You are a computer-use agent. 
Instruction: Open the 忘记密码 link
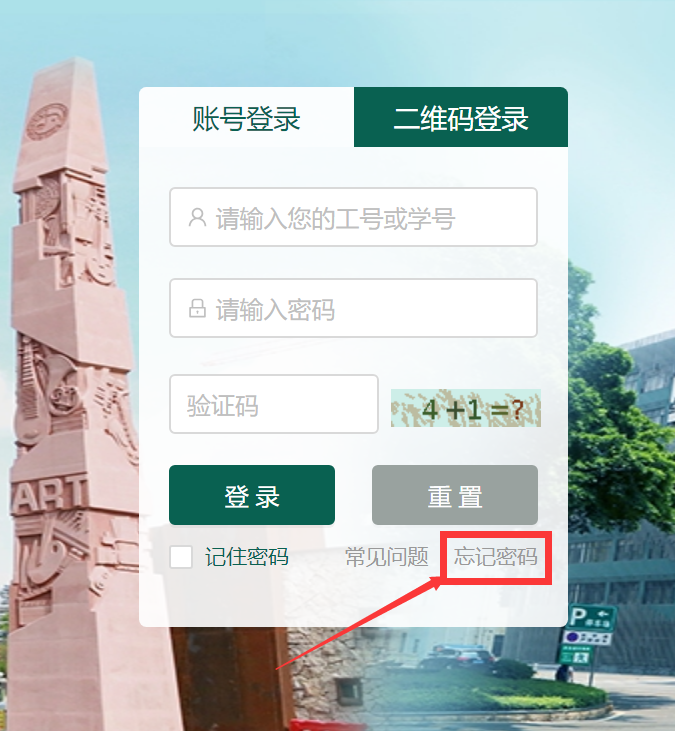point(496,557)
